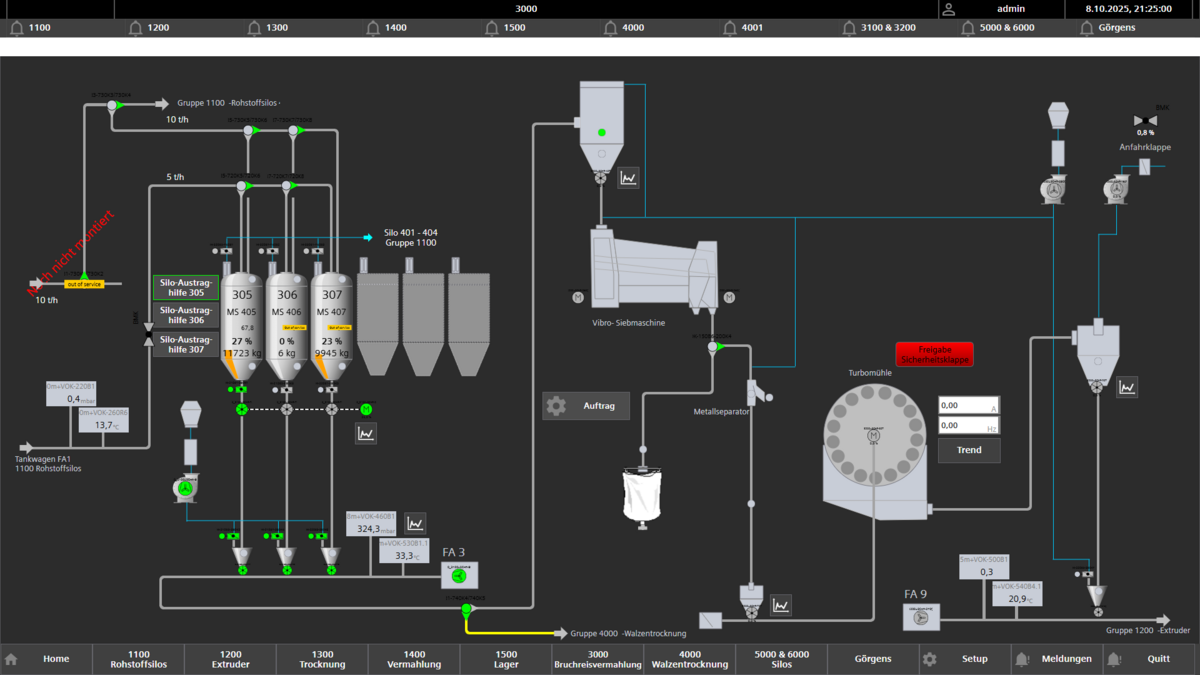The image size is (1200, 675).
Task: Go to 4000 Walzentrocknung in bottom navigation
Action: pos(690,659)
